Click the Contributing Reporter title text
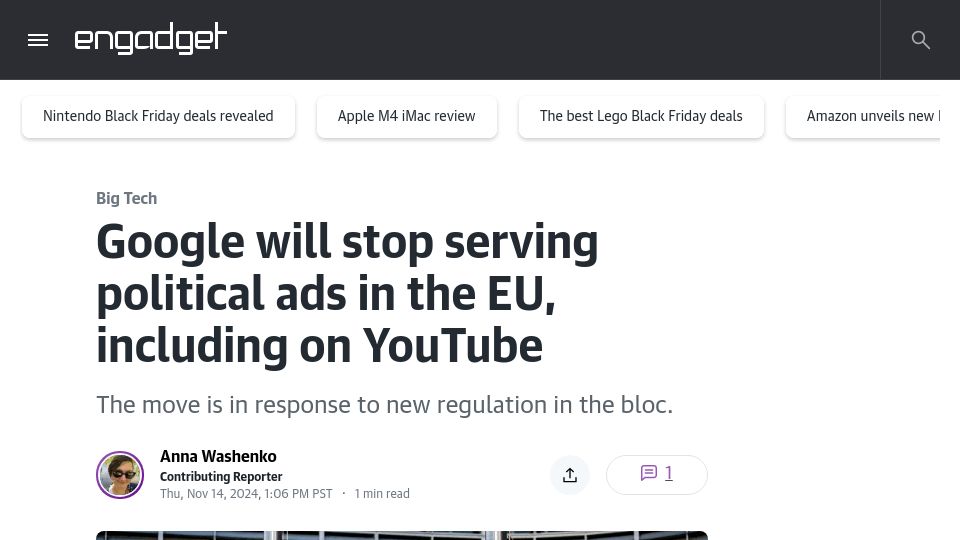The height and width of the screenshot is (540, 960). tap(221, 477)
